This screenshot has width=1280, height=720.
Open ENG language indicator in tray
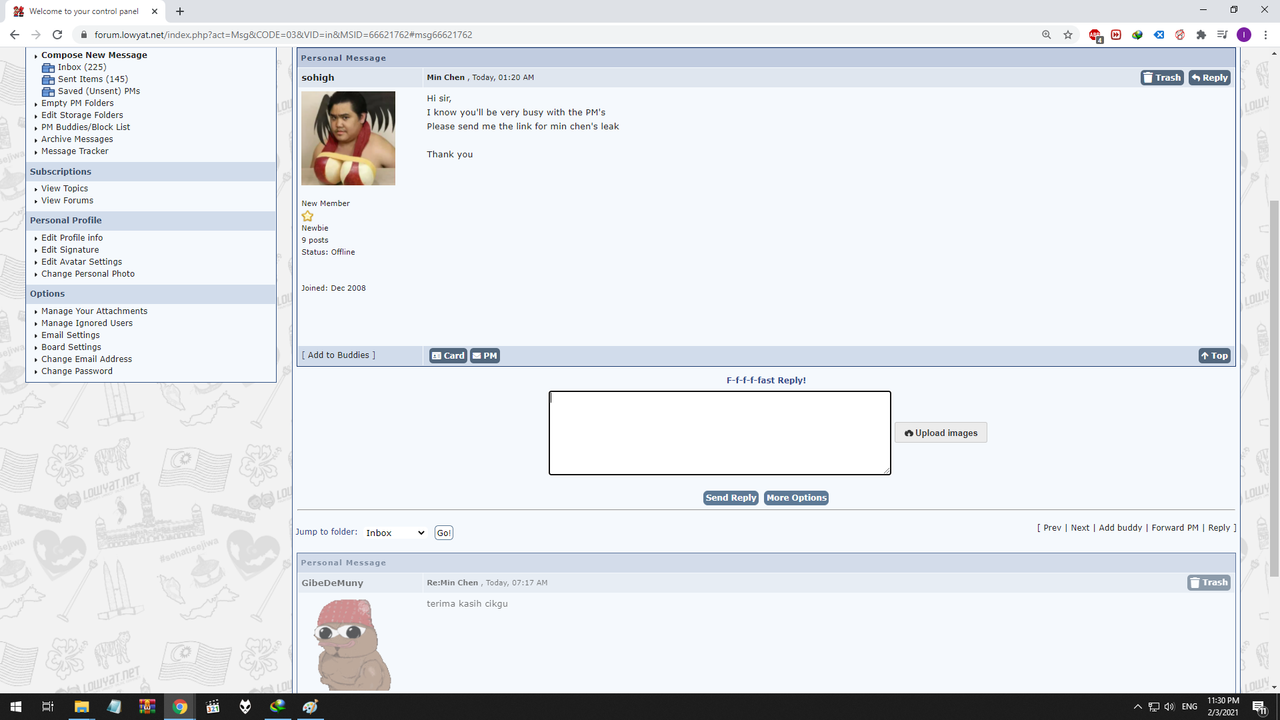1189,707
